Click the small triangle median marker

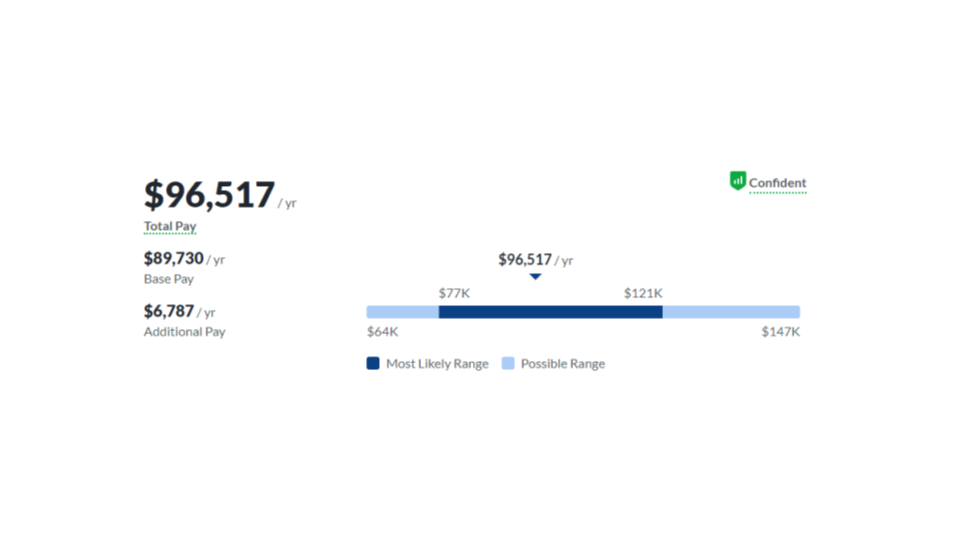pos(535,277)
